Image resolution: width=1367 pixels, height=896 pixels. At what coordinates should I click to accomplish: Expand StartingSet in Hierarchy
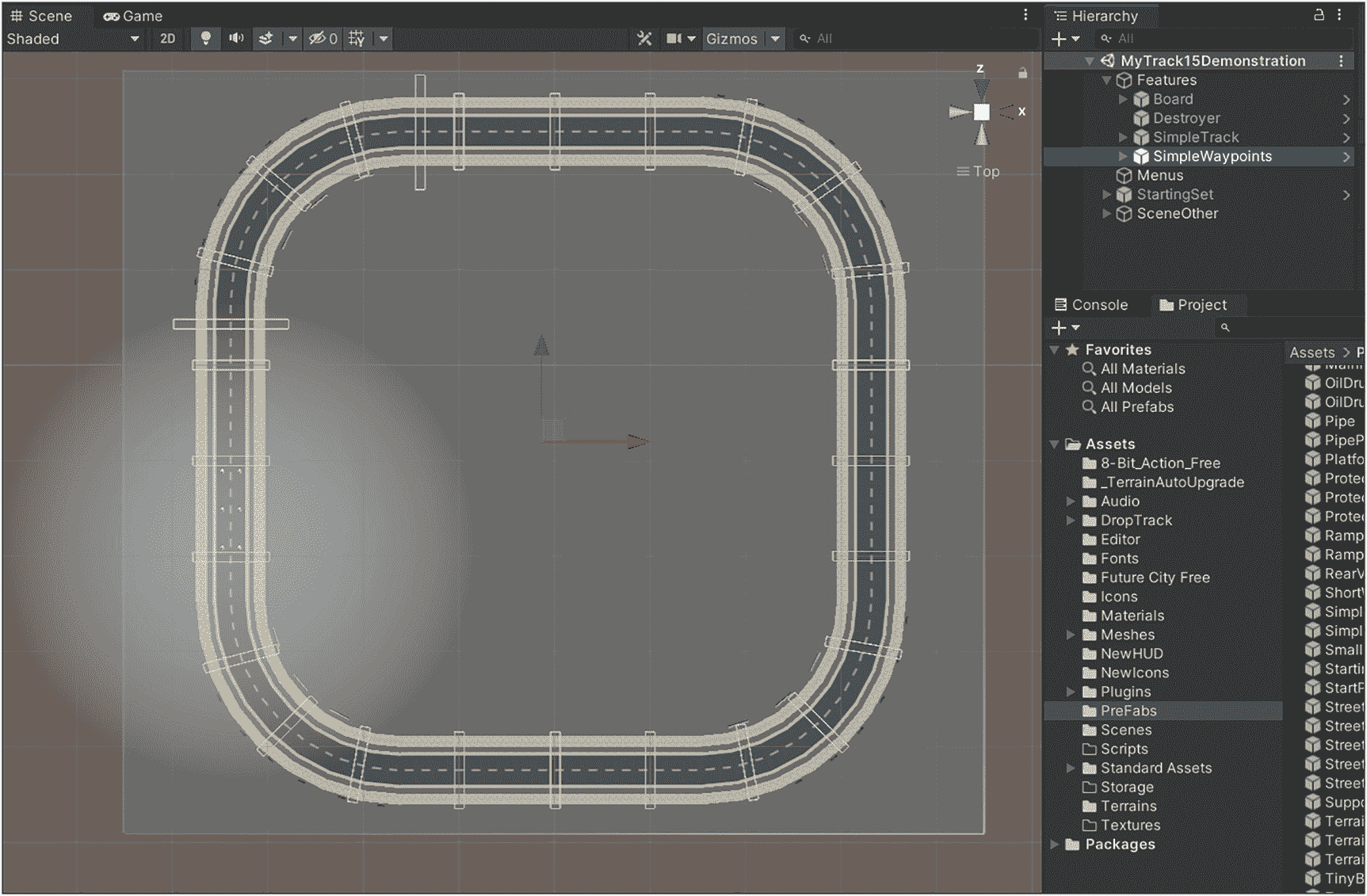point(1107,194)
